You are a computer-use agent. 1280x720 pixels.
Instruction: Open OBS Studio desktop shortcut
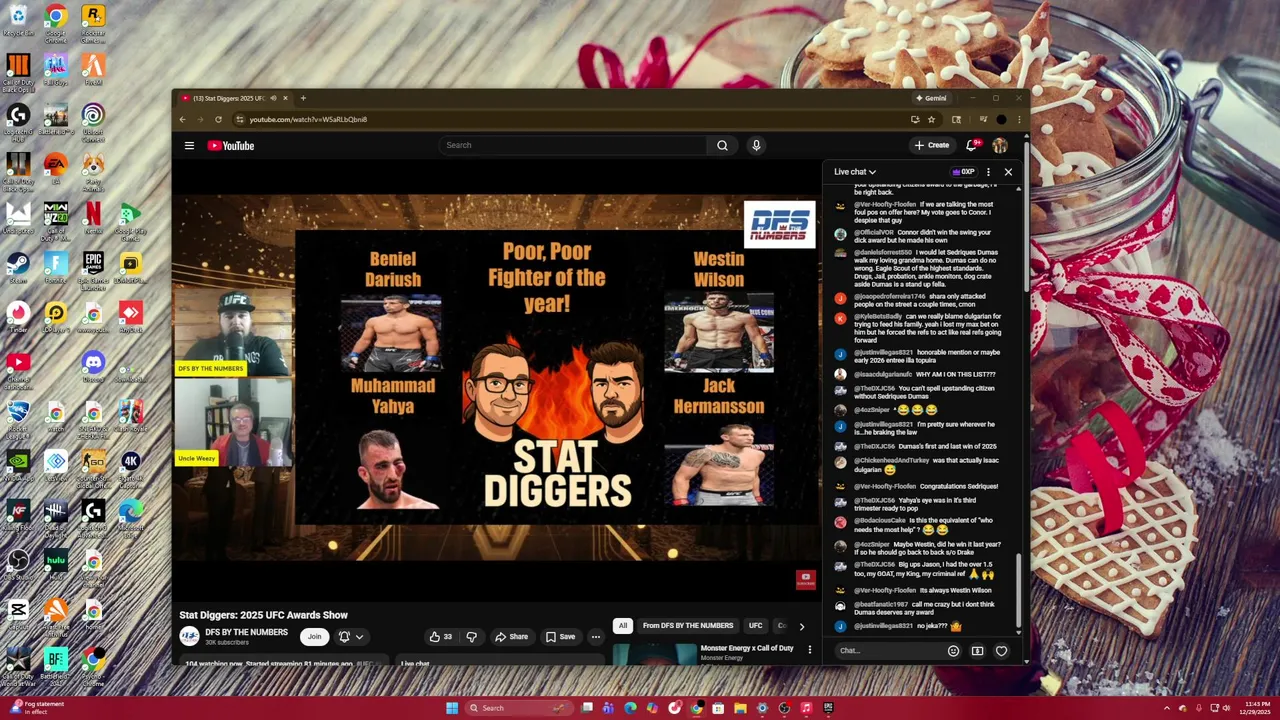[x=18, y=564]
